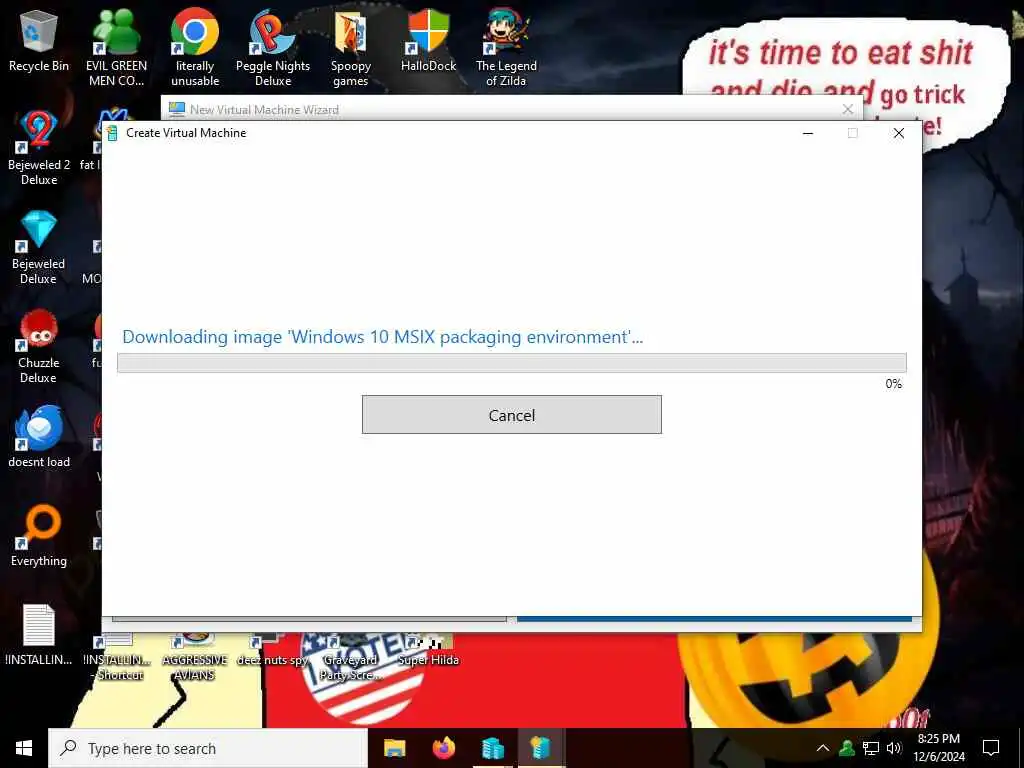This screenshot has height=768, width=1024.
Task: Select the Spoopy games folder
Action: 351,48
